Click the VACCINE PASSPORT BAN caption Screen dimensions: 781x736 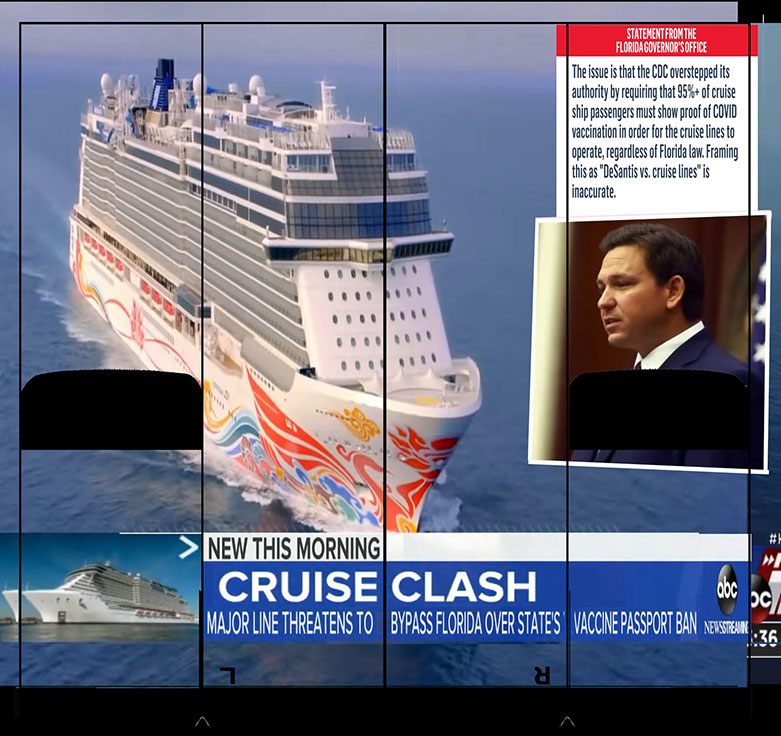[635, 623]
